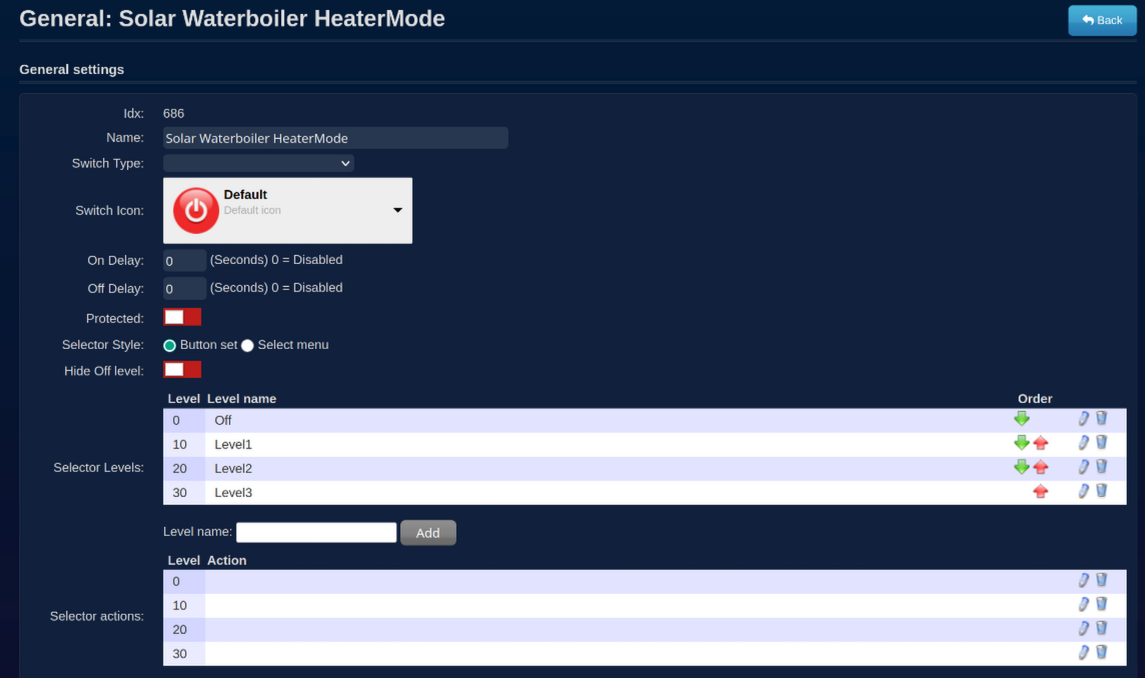This screenshot has height=678, width=1145.
Task: Edit the action for level 30
Action: pos(1084,652)
